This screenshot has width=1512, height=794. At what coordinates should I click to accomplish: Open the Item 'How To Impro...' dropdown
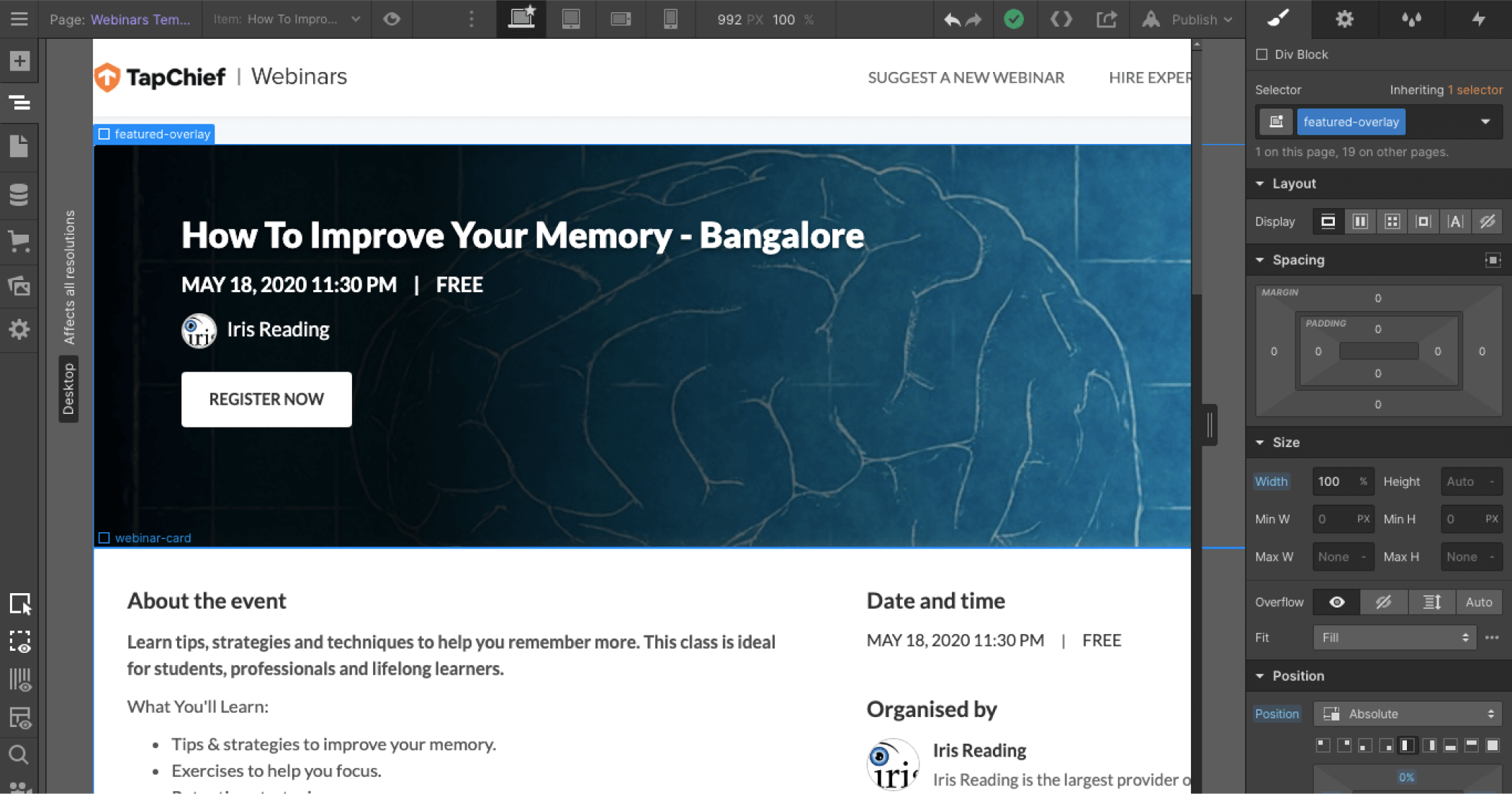[287, 19]
